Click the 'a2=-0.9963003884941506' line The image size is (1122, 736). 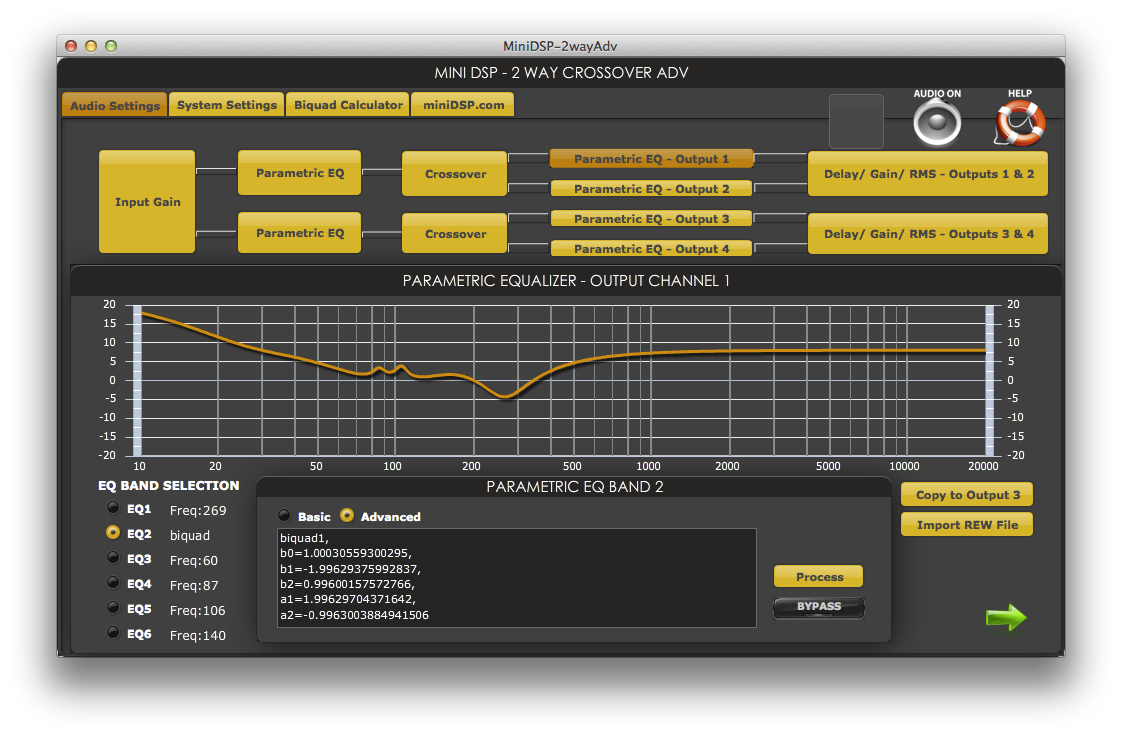(x=354, y=615)
